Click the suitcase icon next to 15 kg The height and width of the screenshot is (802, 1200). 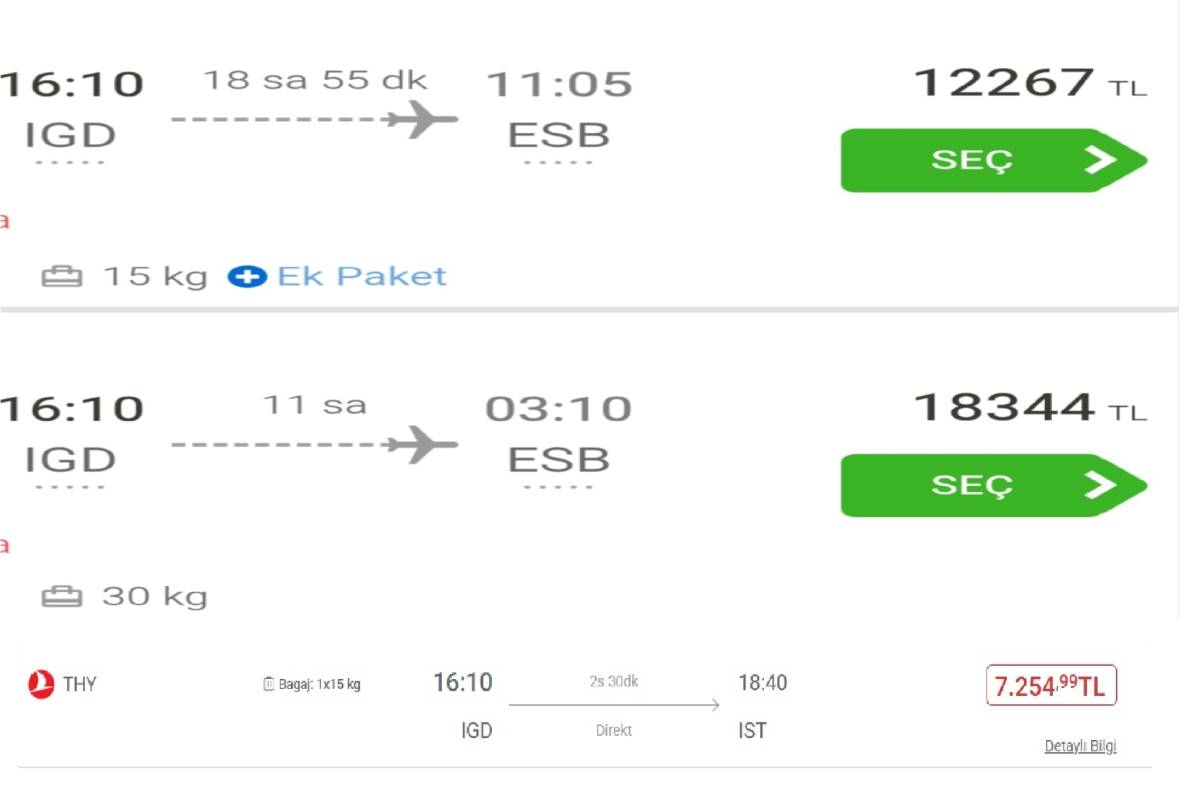pyautogui.click(x=62, y=277)
